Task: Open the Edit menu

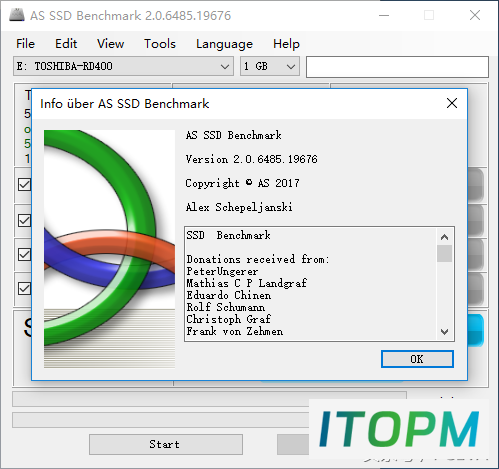Action: 66,44
